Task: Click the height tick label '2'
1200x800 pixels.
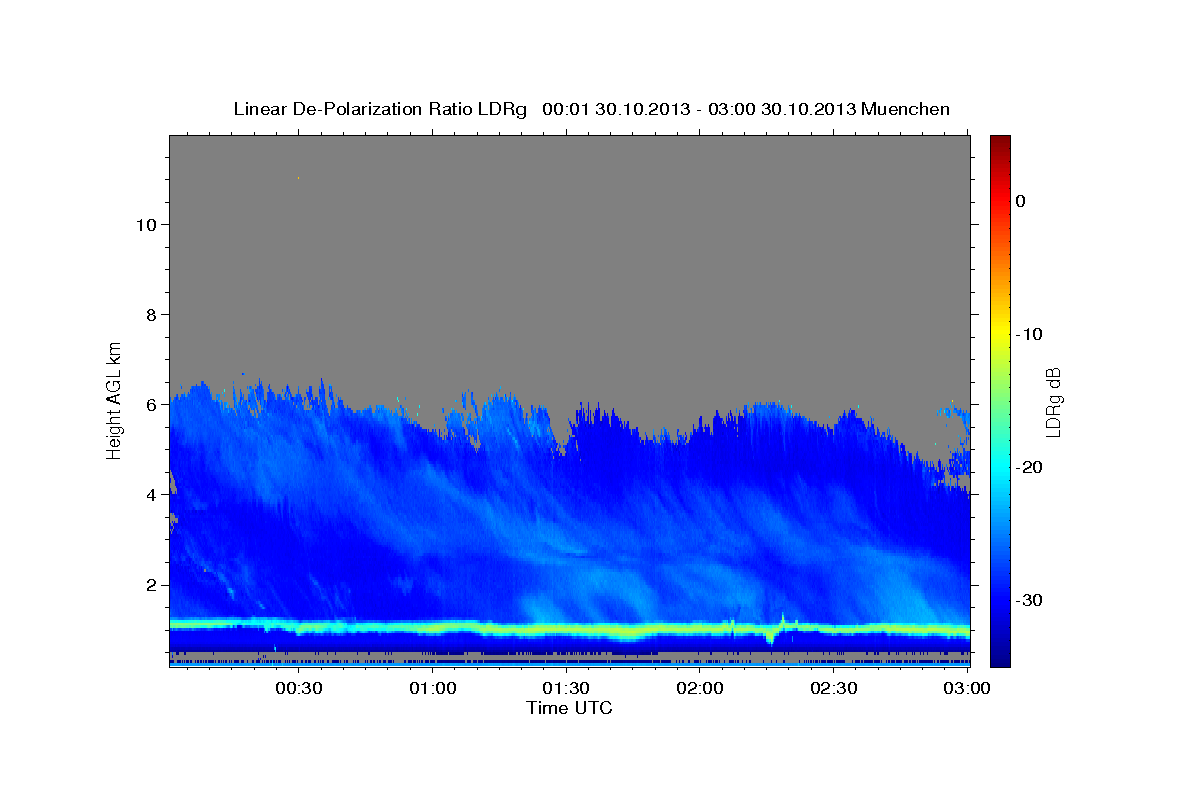Action: (x=150, y=585)
